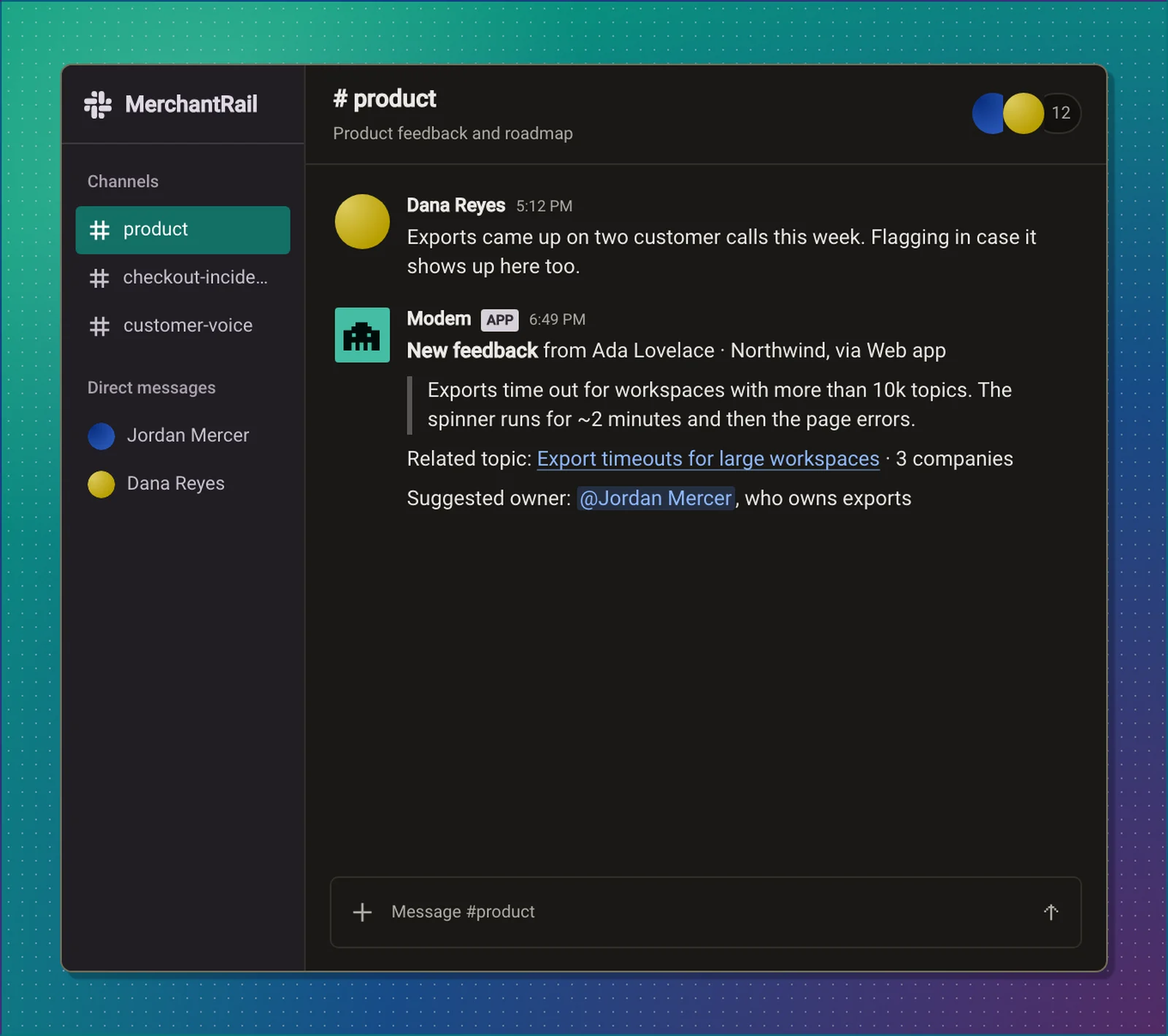Open the 12 members count badge

tap(1061, 113)
